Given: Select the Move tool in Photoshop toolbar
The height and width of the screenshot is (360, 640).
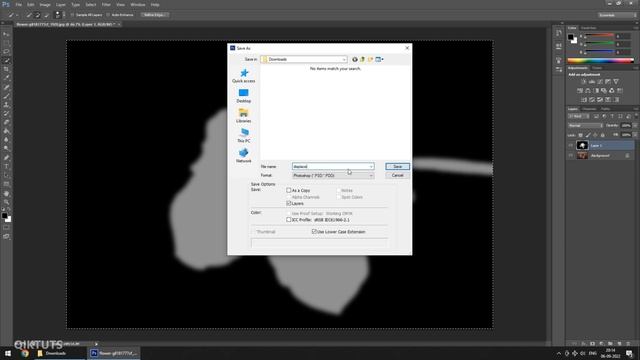Looking at the screenshot, I should pyautogui.click(x=6, y=34).
